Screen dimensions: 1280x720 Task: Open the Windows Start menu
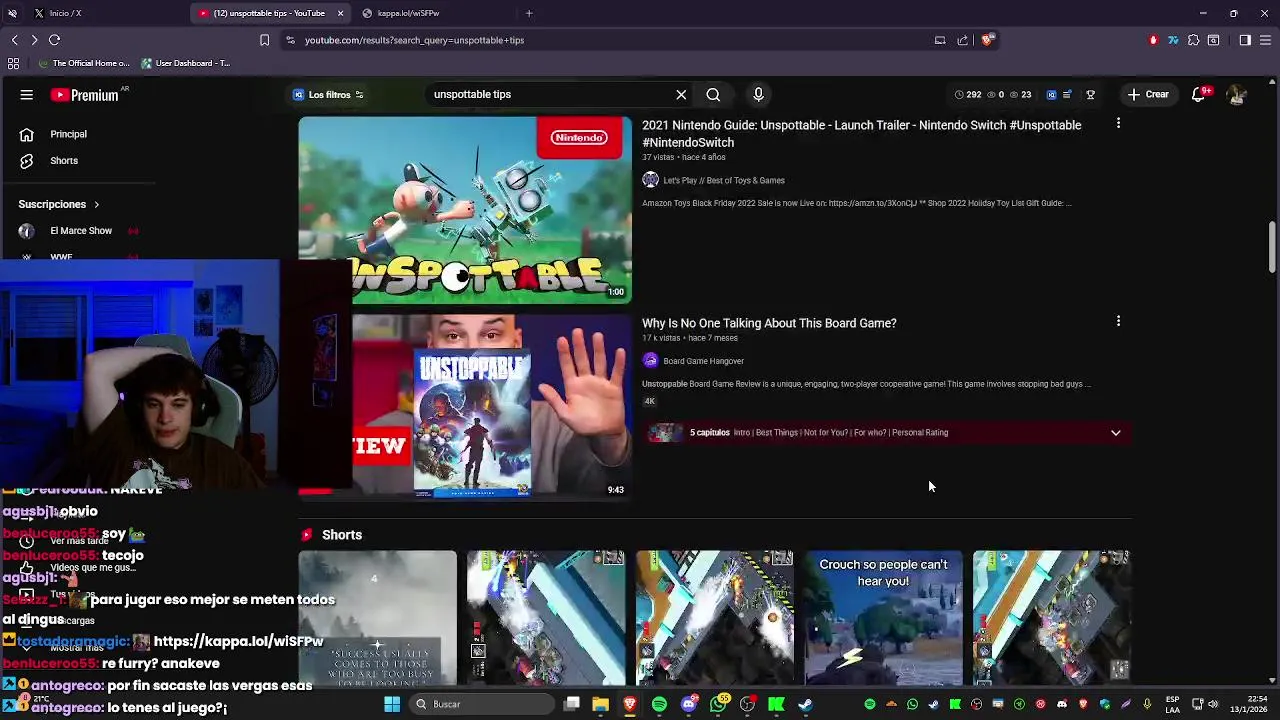click(x=392, y=704)
